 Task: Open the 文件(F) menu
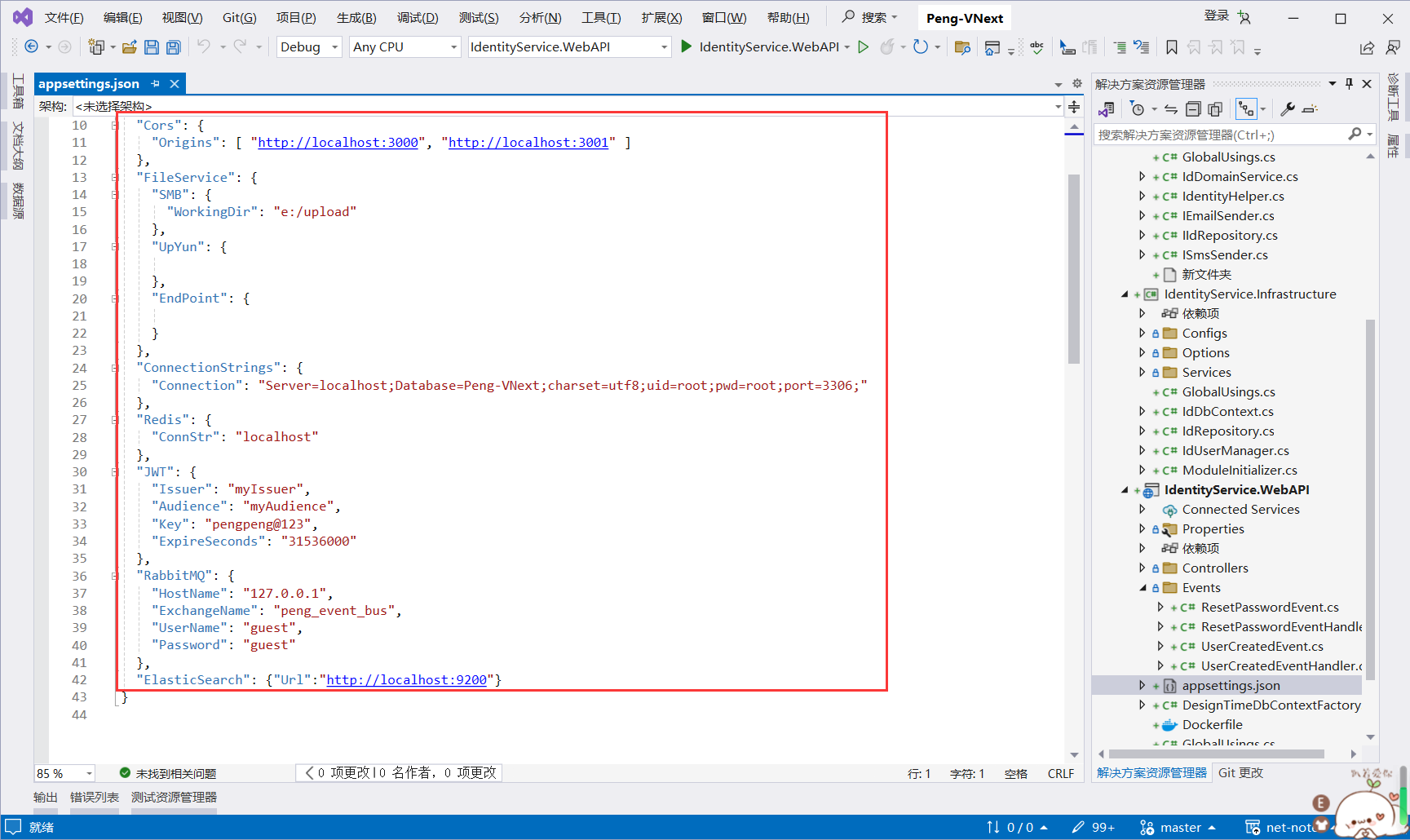click(x=64, y=18)
